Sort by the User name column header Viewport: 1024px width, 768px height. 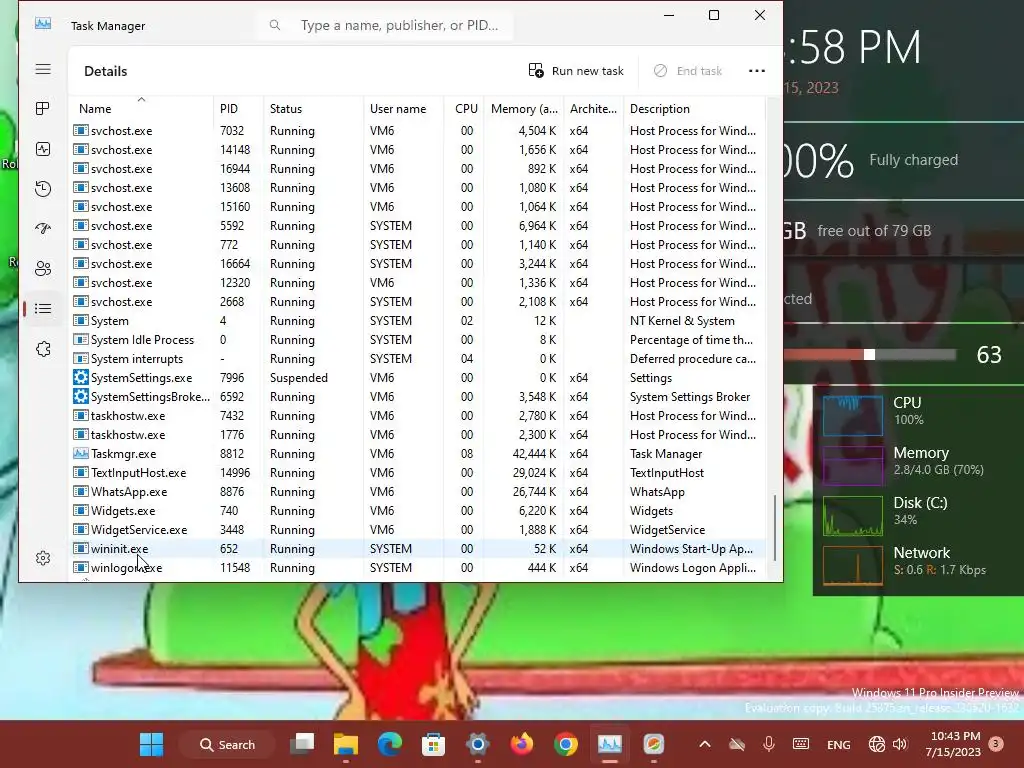pos(403,108)
